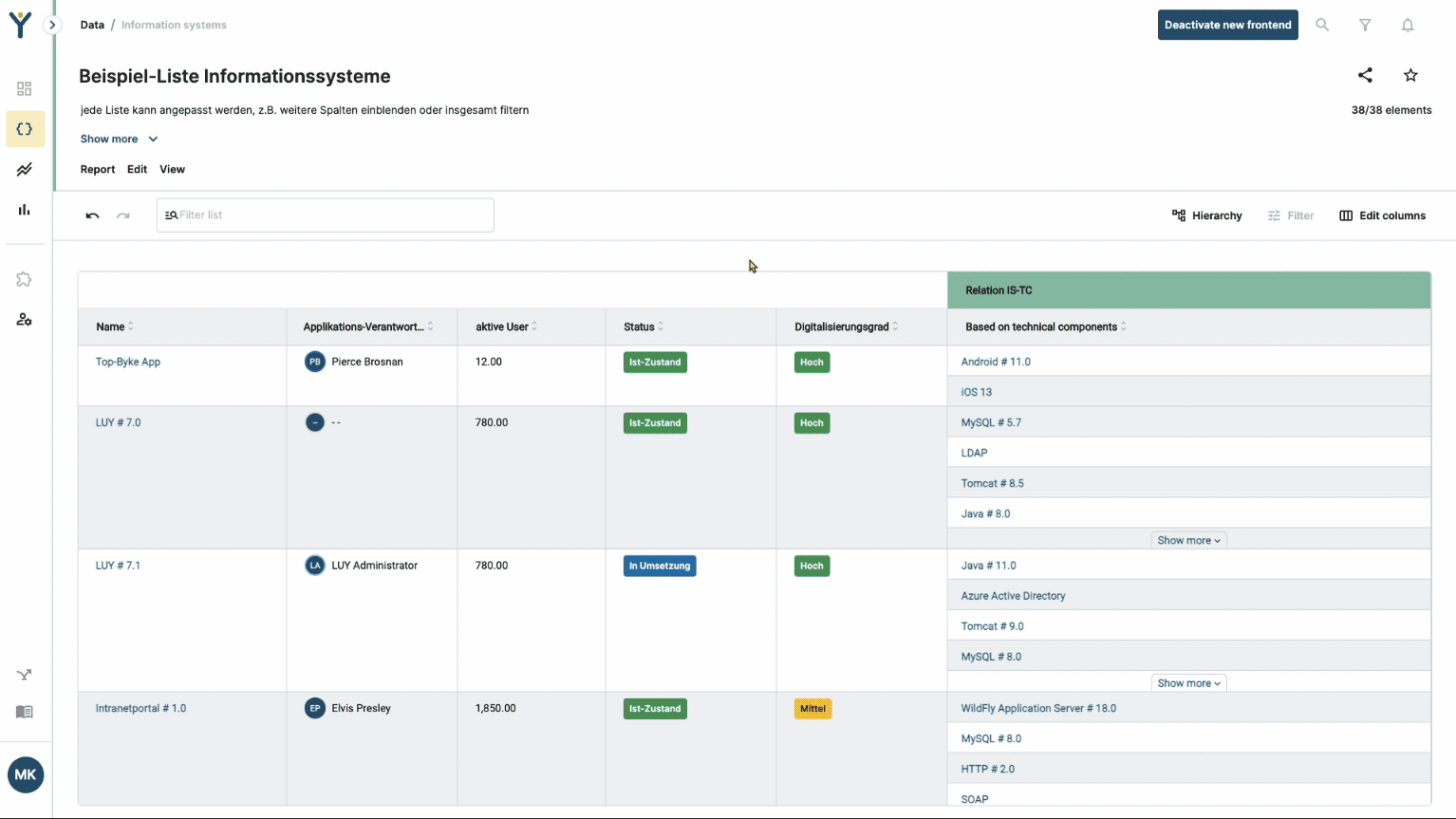Expand Show more under the description

click(119, 139)
